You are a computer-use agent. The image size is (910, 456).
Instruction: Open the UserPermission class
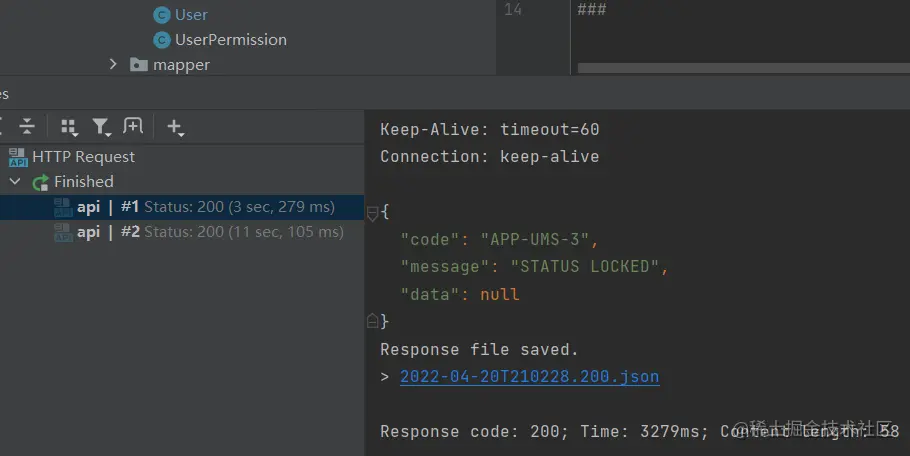tap(230, 40)
